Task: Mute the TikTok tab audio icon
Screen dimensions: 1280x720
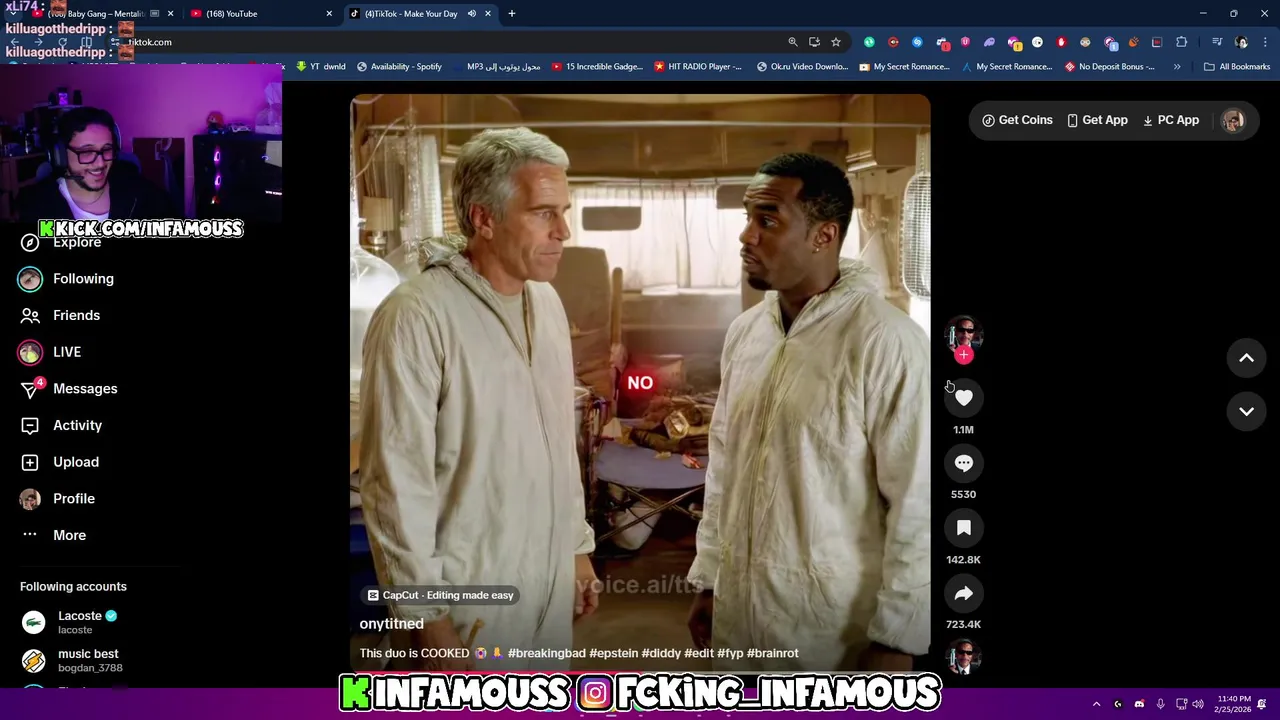Action: tap(472, 14)
